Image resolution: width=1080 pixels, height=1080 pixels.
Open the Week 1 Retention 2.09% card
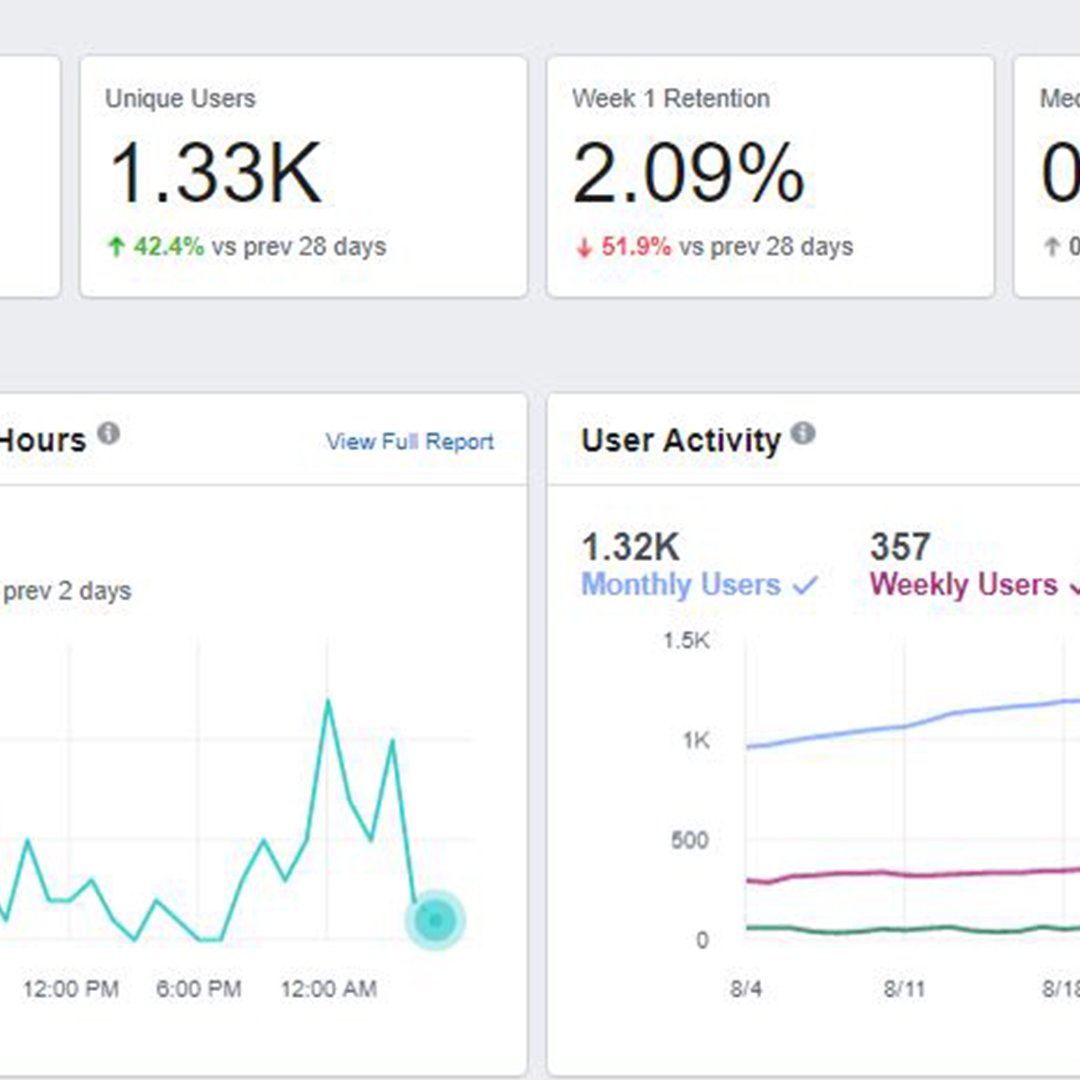(770, 176)
